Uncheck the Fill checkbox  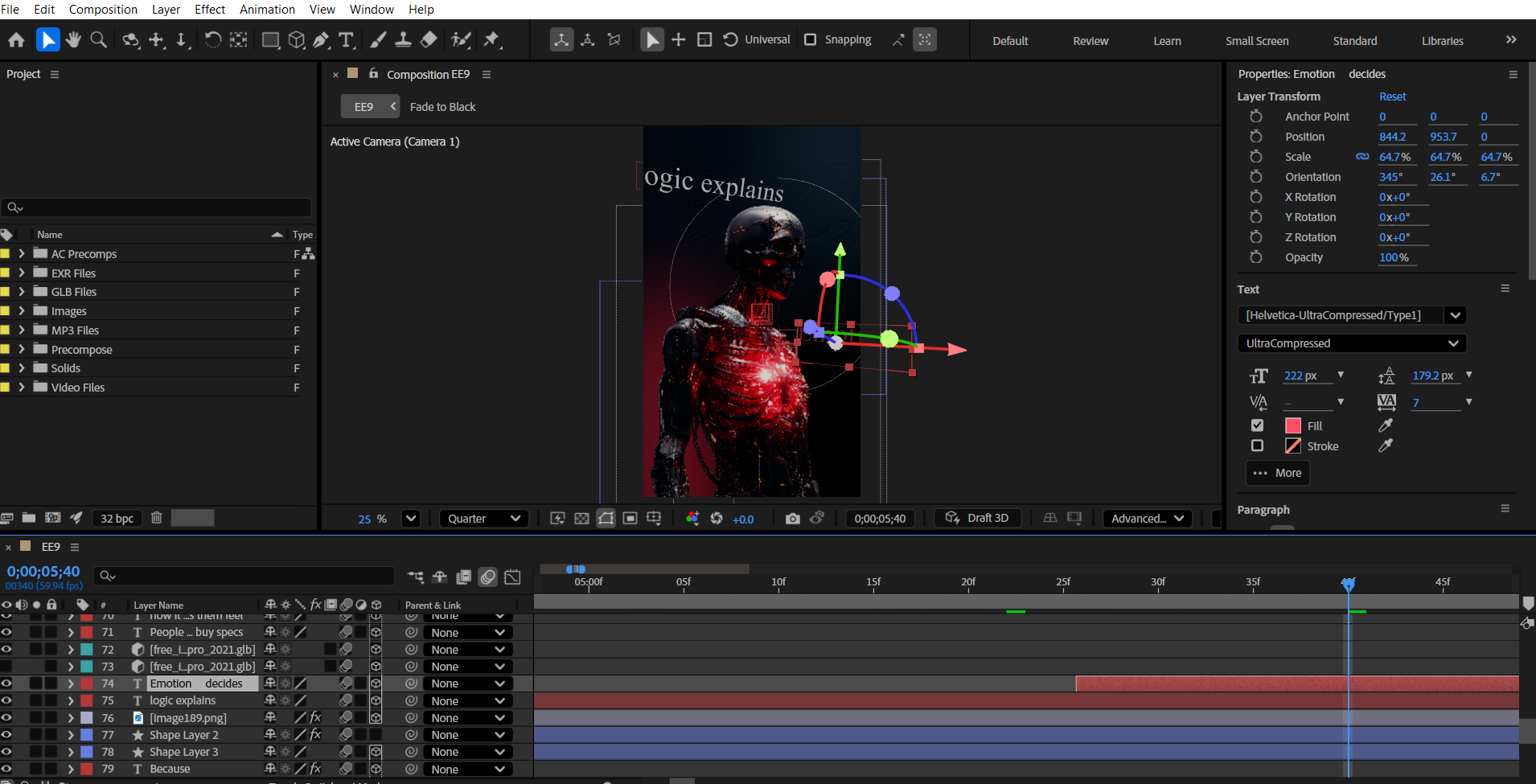point(1258,425)
